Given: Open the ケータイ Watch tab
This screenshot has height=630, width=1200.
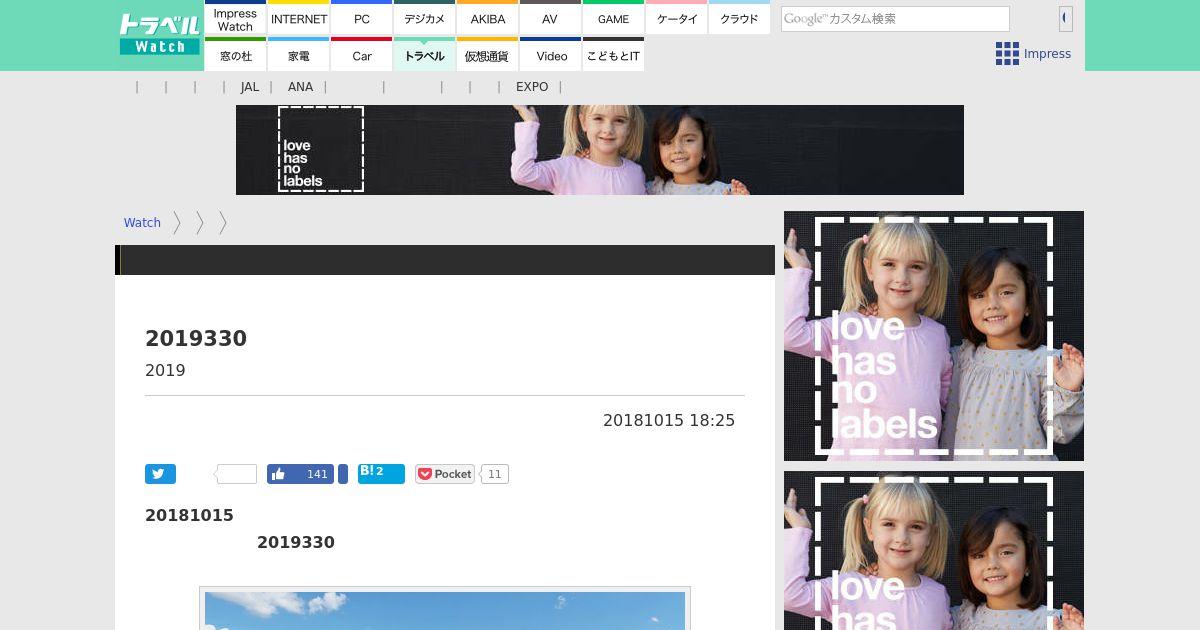Looking at the screenshot, I should click(x=677, y=18).
